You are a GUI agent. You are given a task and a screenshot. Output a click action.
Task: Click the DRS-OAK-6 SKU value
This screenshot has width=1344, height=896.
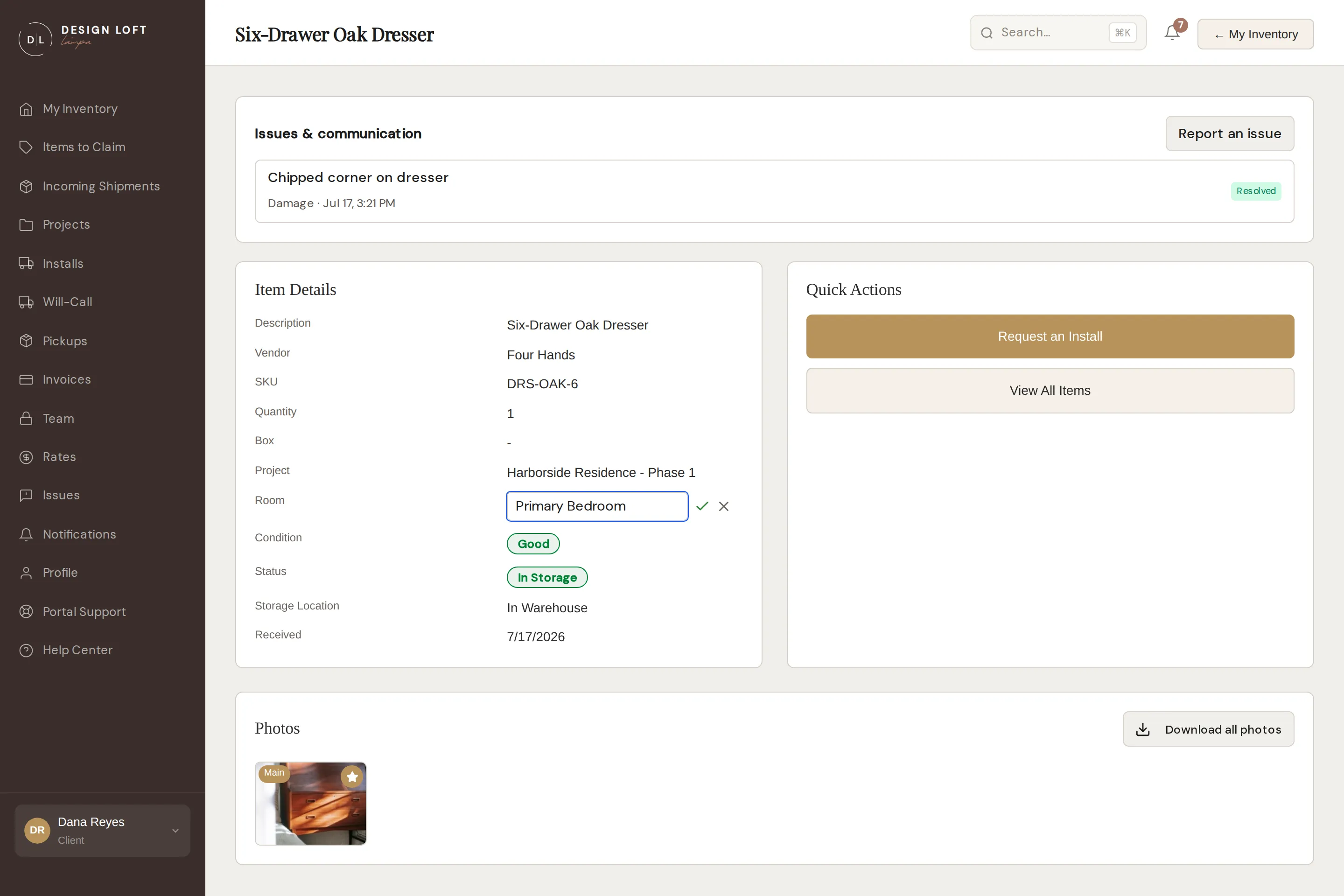click(542, 384)
